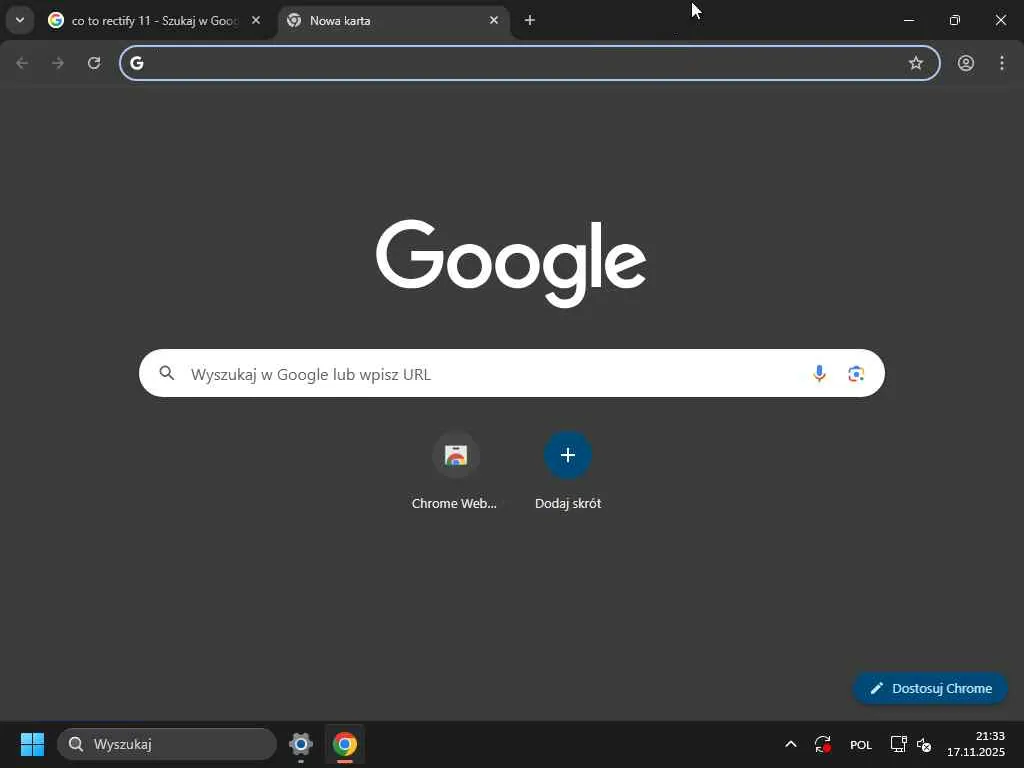Viewport: 1024px width, 768px height.
Task: Reload the page
Action: coord(94,63)
